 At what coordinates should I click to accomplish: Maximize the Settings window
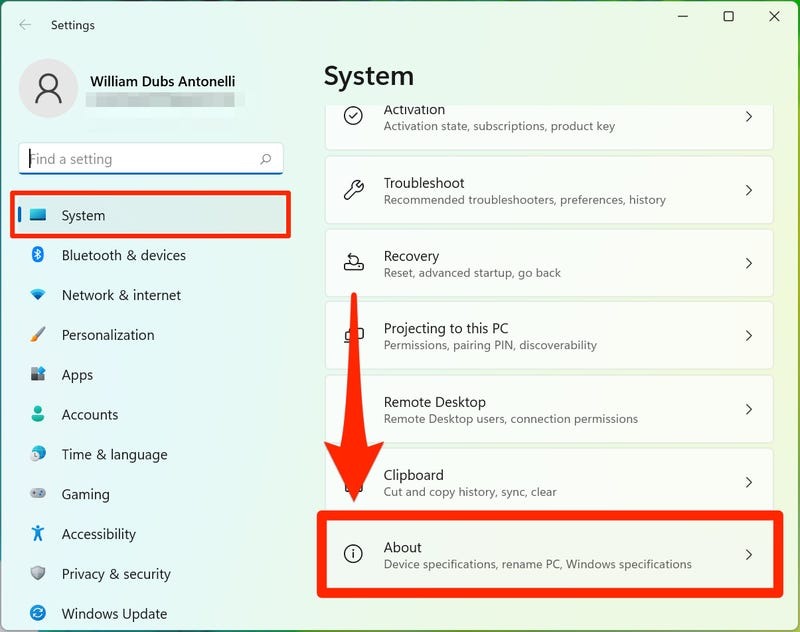coord(729,16)
